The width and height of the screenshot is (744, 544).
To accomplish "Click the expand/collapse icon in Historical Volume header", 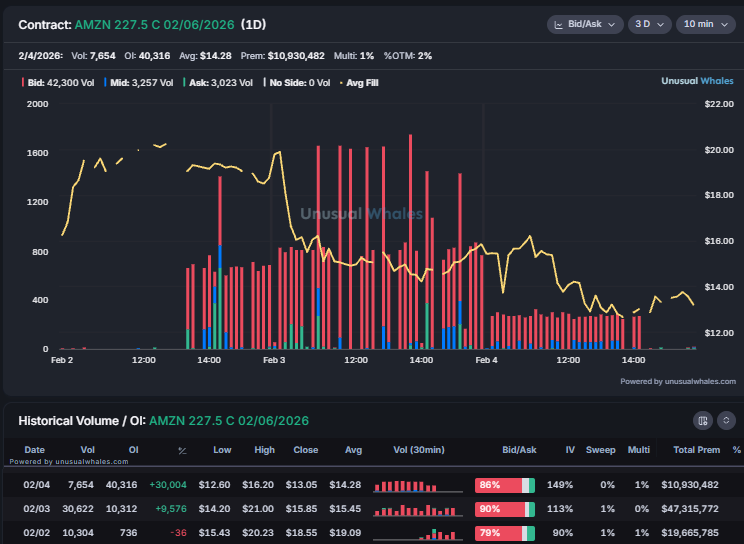I will (x=726, y=421).
